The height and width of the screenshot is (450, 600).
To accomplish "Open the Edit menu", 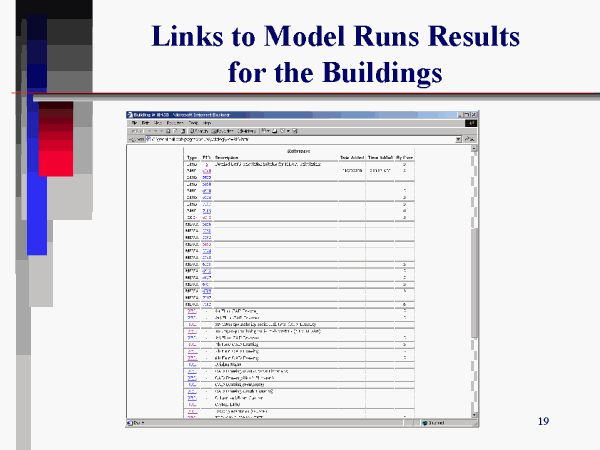I will pos(145,123).
